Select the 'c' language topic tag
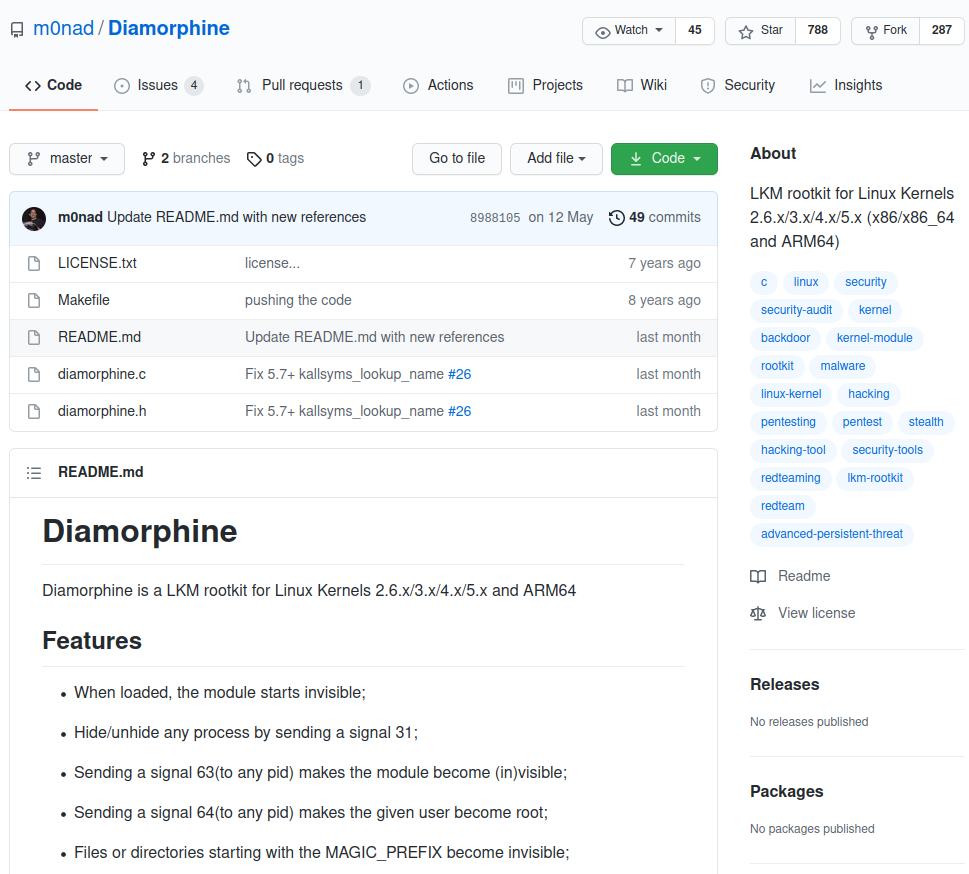 [x=764, y=282]
